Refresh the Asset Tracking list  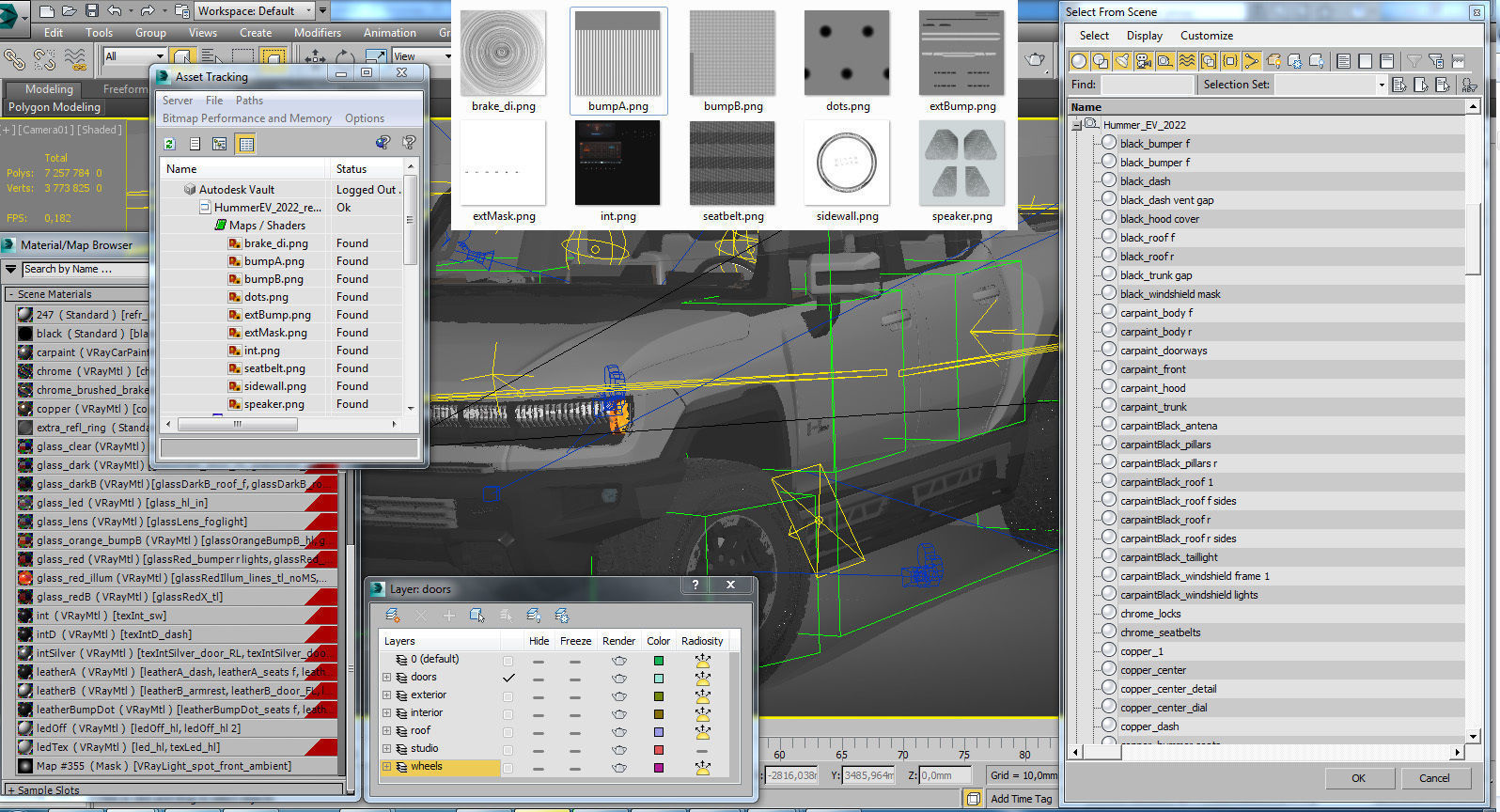170,144
